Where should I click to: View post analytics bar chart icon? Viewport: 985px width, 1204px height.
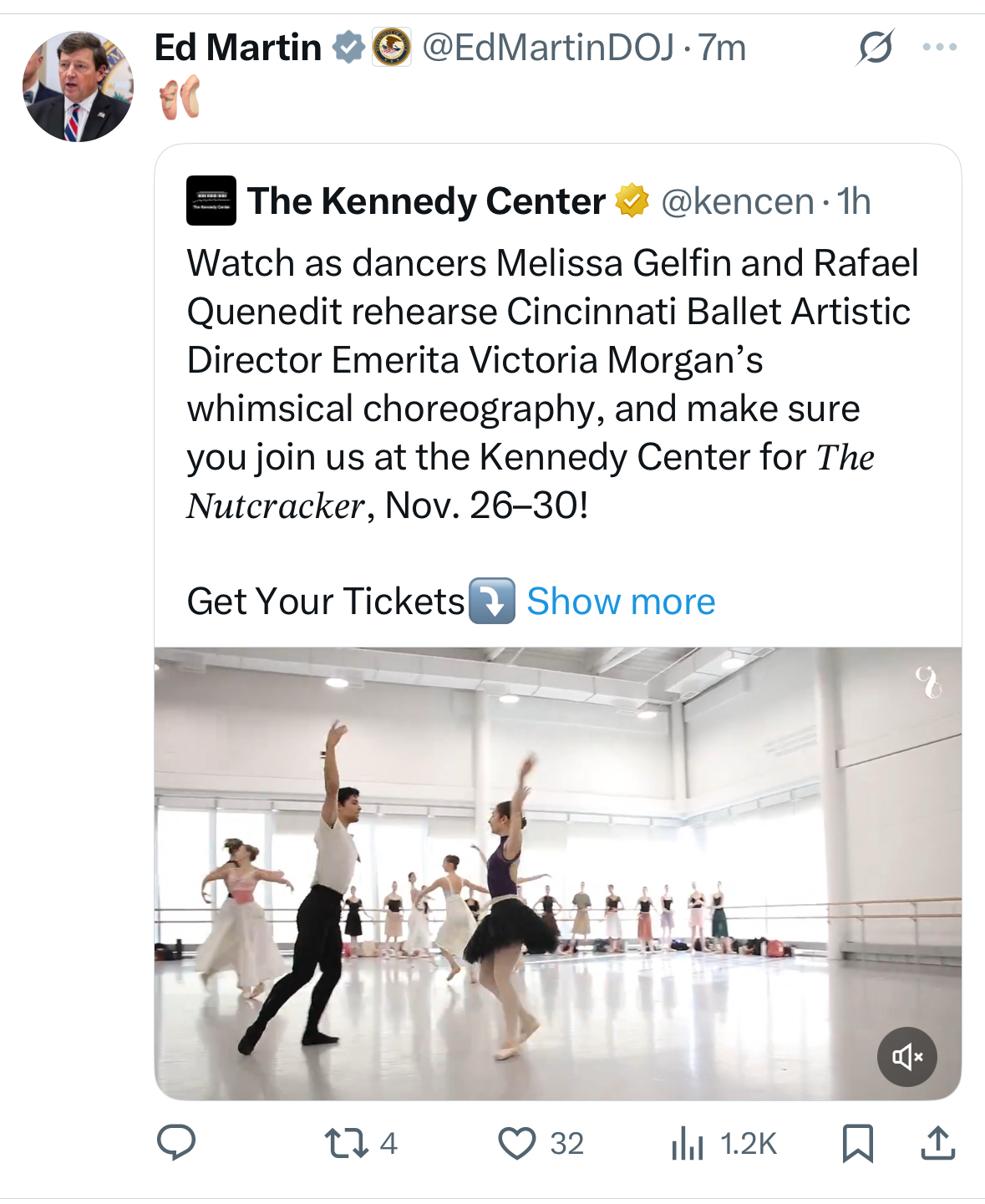point(688,1143)
